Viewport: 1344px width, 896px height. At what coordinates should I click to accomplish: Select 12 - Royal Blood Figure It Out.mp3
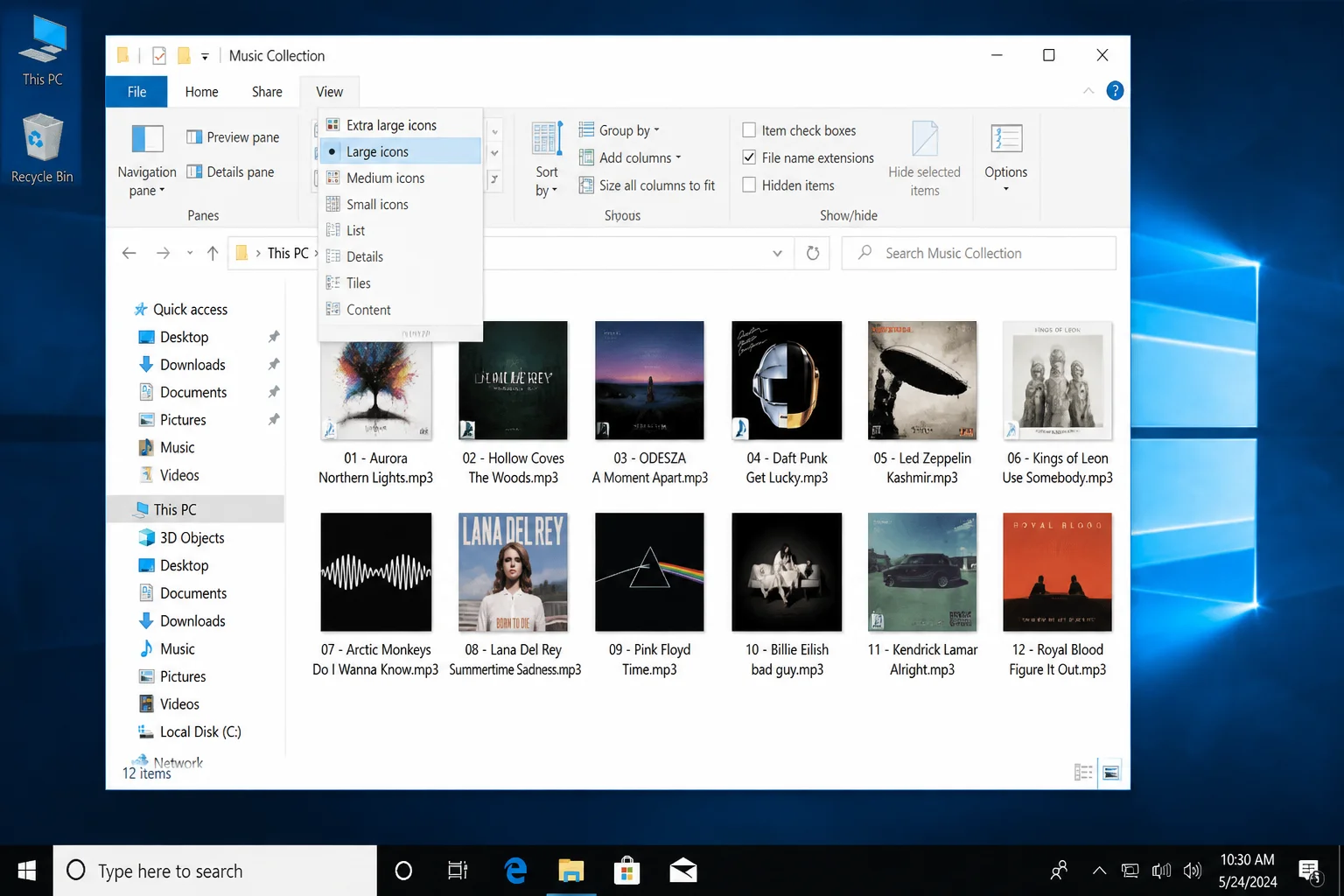coord(1057,595)
